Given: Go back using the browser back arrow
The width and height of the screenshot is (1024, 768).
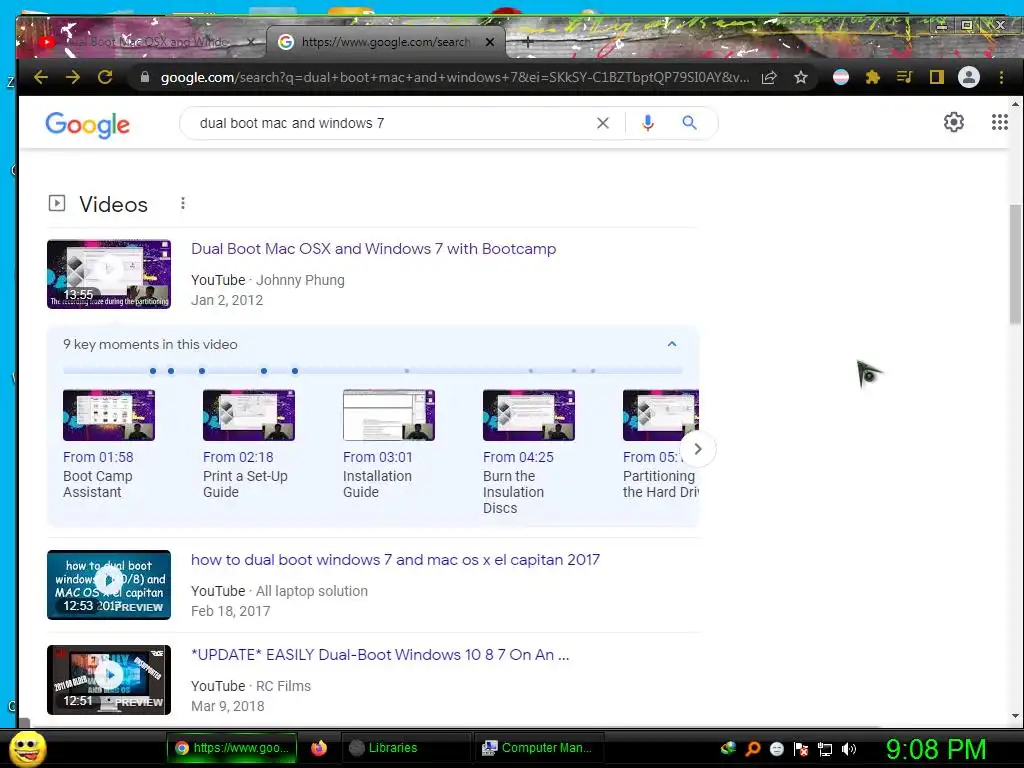Looking at the screenshot, I should (41, 78).
